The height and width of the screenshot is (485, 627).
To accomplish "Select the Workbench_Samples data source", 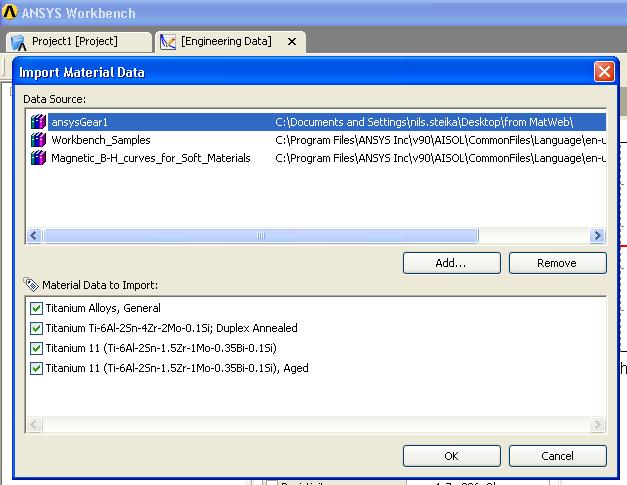I will coord(318,140).
